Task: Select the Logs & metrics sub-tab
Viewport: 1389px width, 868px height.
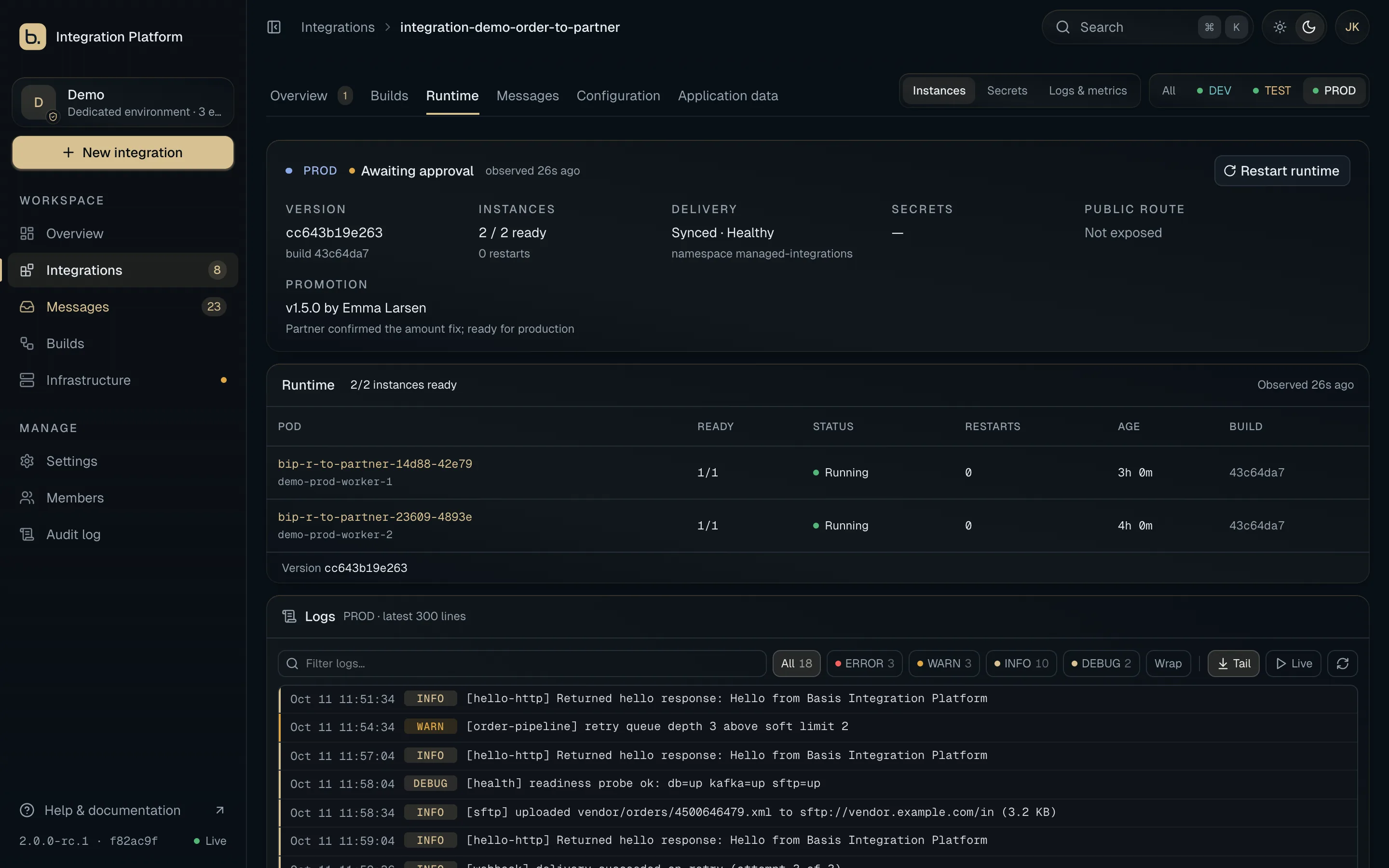Action: [1088, 91]
